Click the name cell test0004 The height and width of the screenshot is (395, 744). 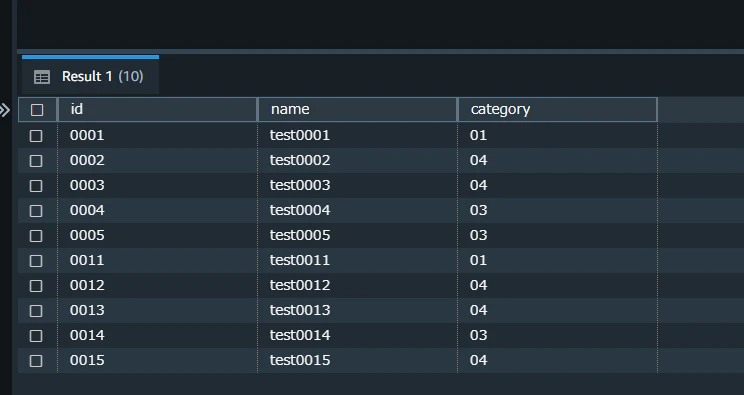pos(357,210)
